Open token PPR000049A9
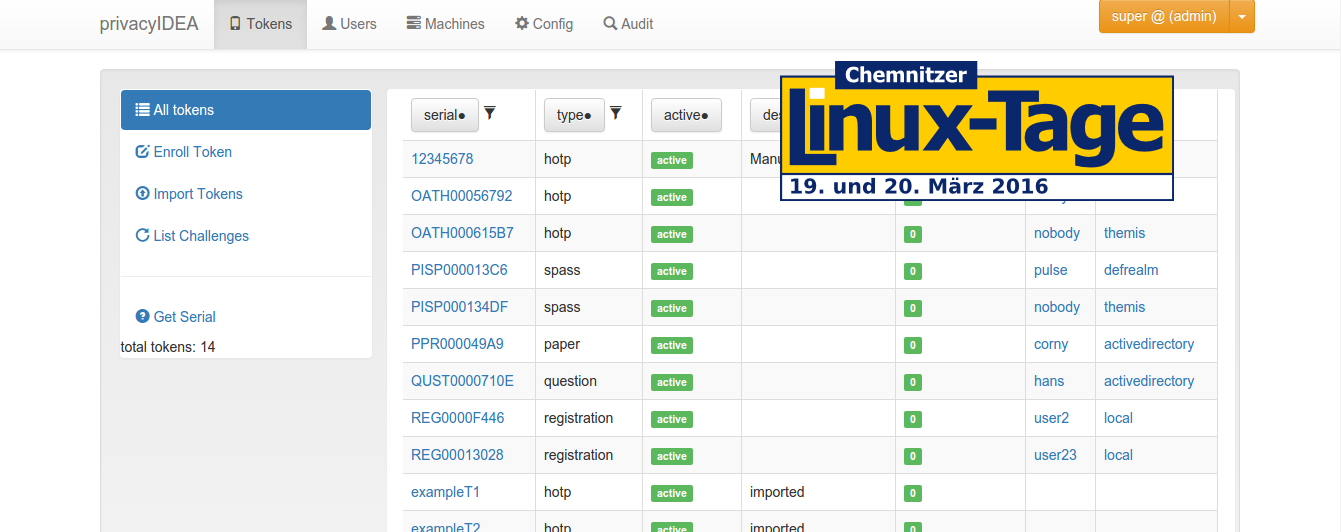The image size is (1341, 532). [x=457, y=344]
